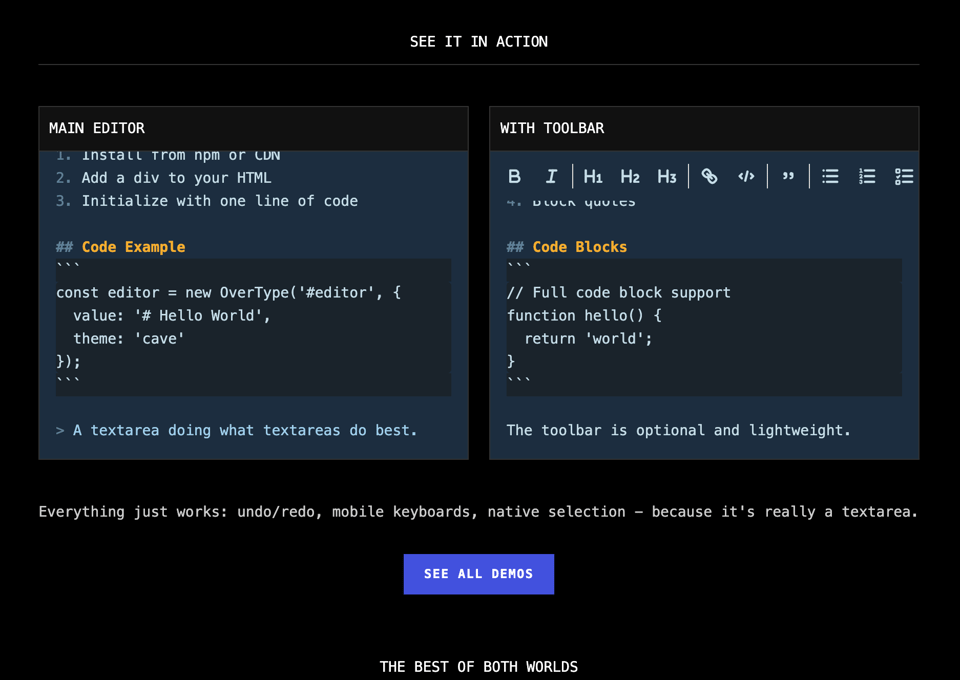This screenshot has width=960, height=680.
Task: Click the inline code icon
Action: [746, 177]
